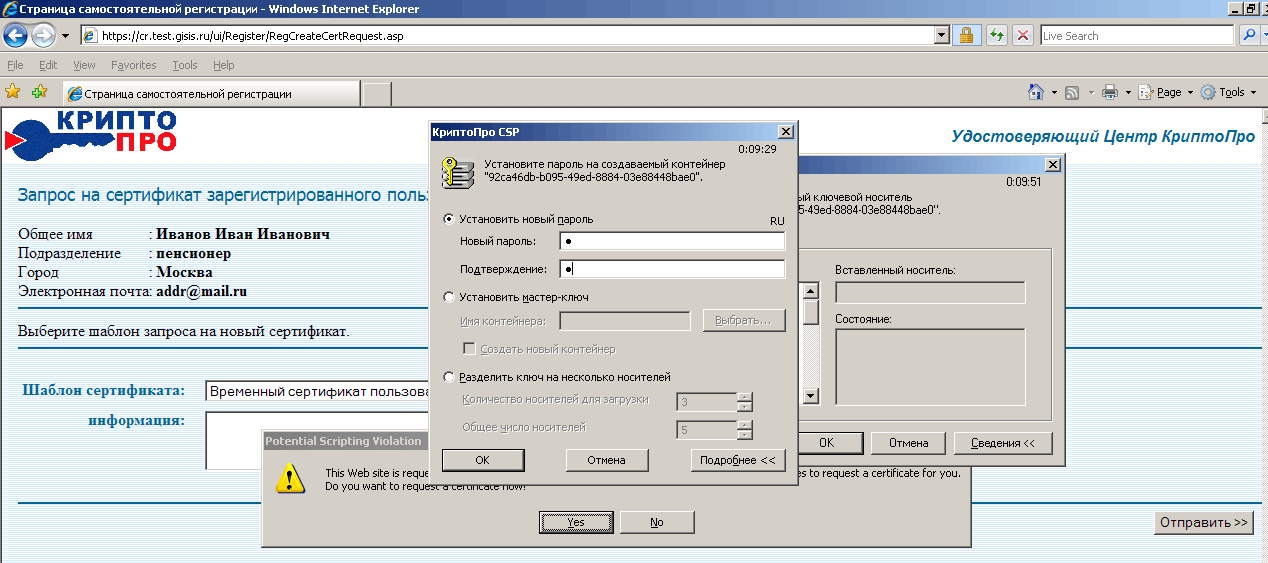Click the RSS feeds icon
Image resolution: width=1268 pixels, height=563 pixels.
[1072, 92]
